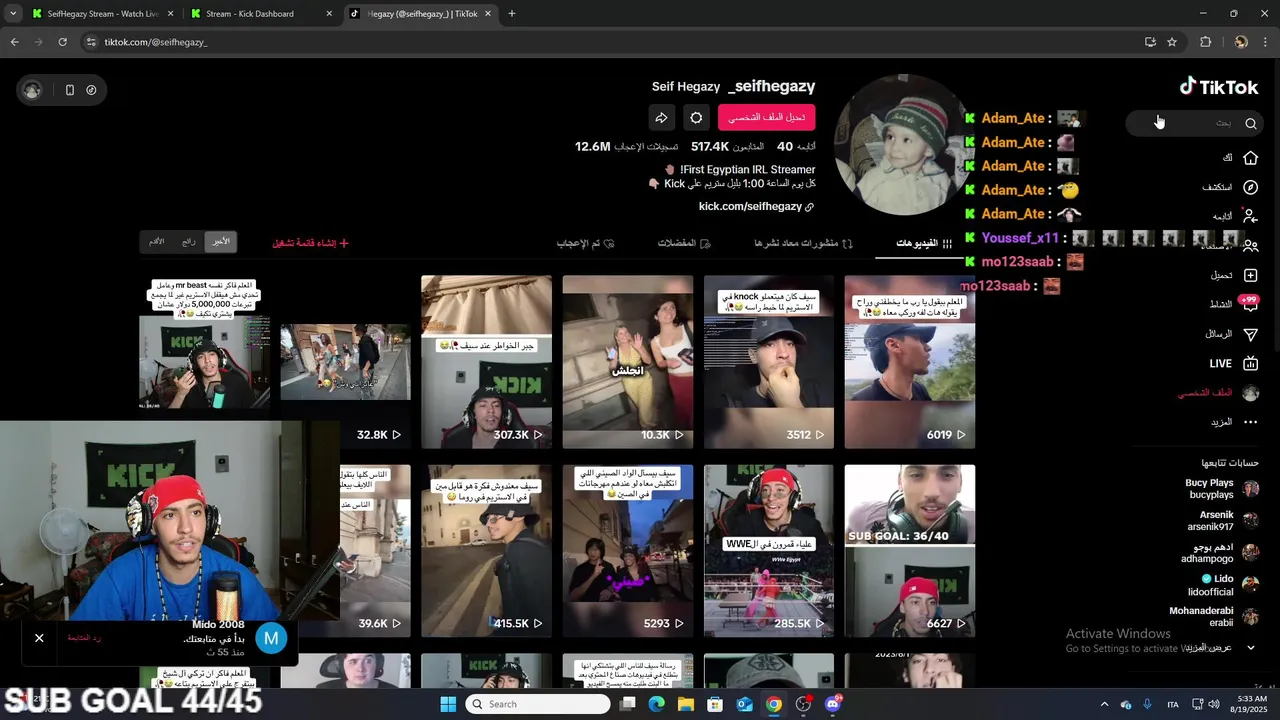1280x720 pixels.
Task: Select the Reposts tab on profile
Action: coord(803,243)
